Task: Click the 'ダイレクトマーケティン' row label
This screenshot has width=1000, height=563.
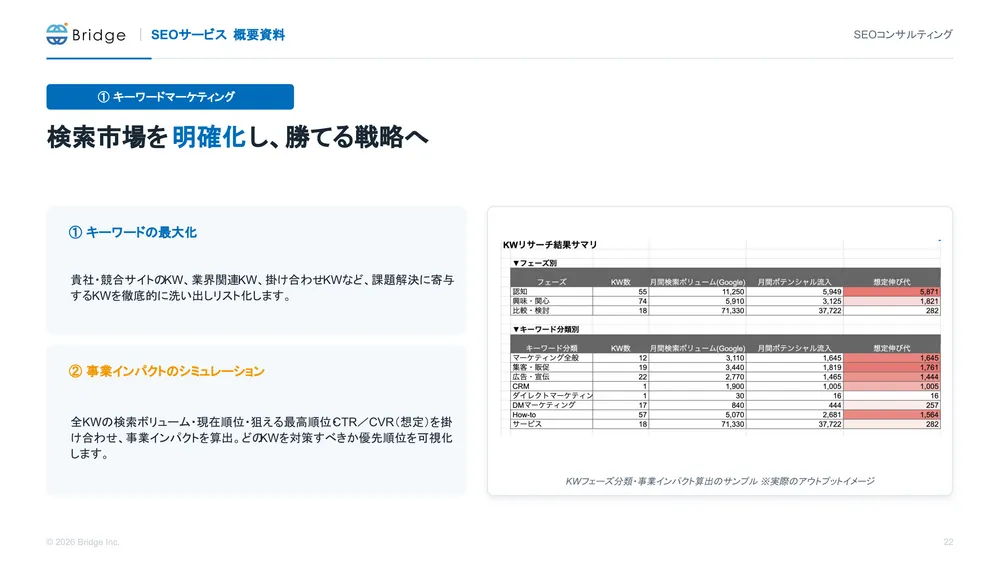Action: point(552,395)
